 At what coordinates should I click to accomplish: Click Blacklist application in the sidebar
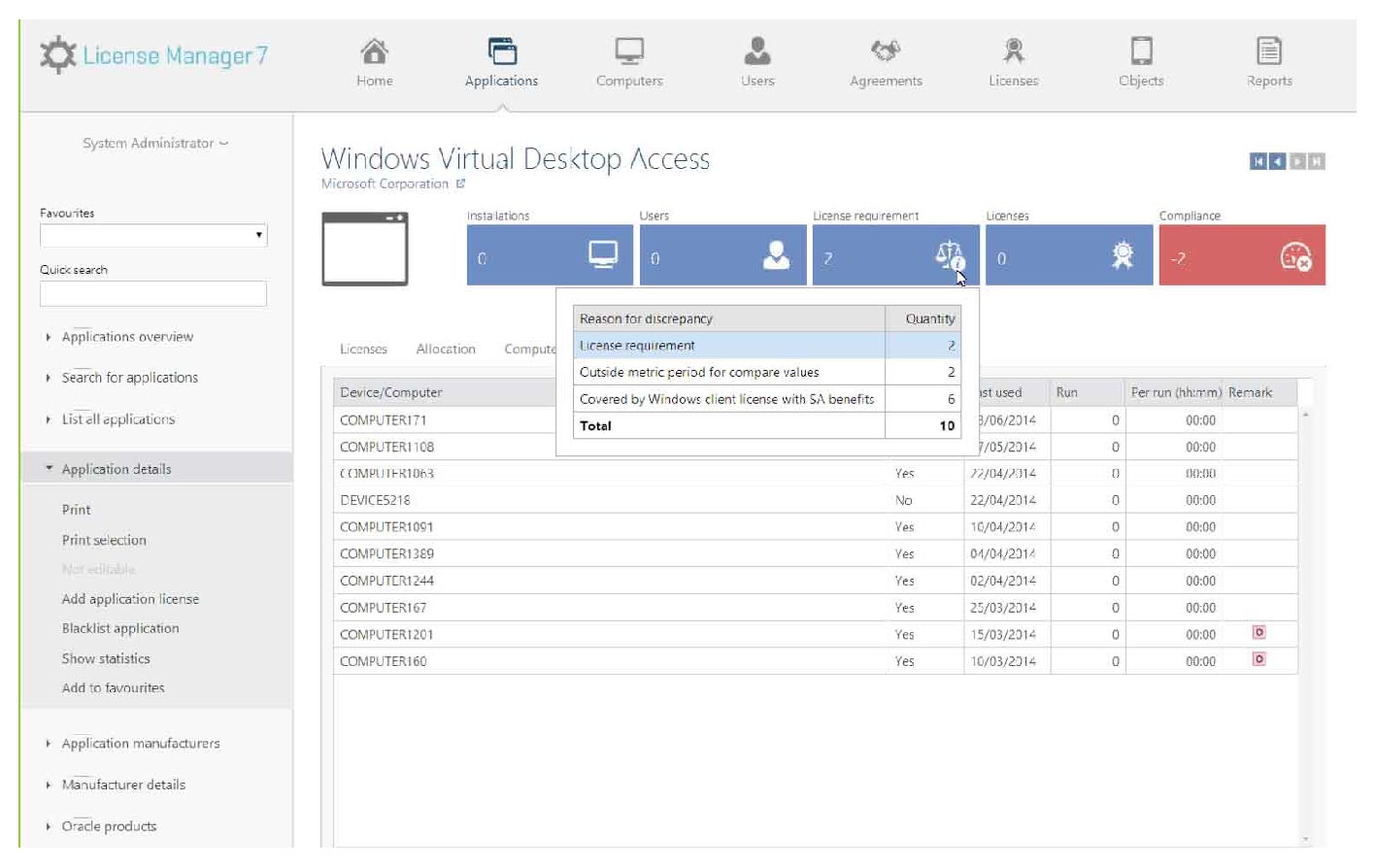[120, 628]
